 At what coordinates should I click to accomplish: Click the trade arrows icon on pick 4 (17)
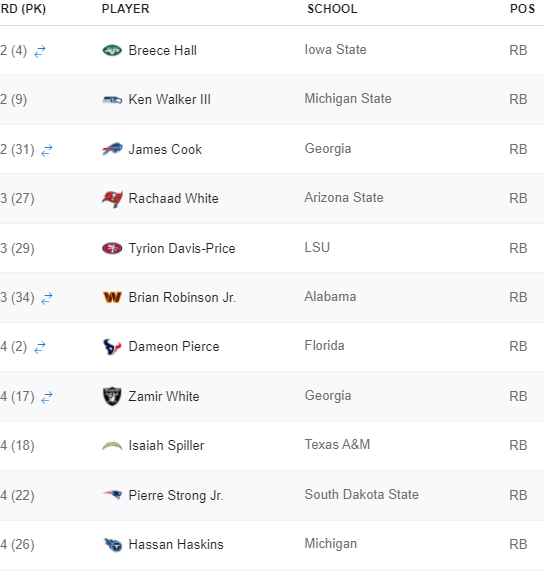click(x=47, y=397)
